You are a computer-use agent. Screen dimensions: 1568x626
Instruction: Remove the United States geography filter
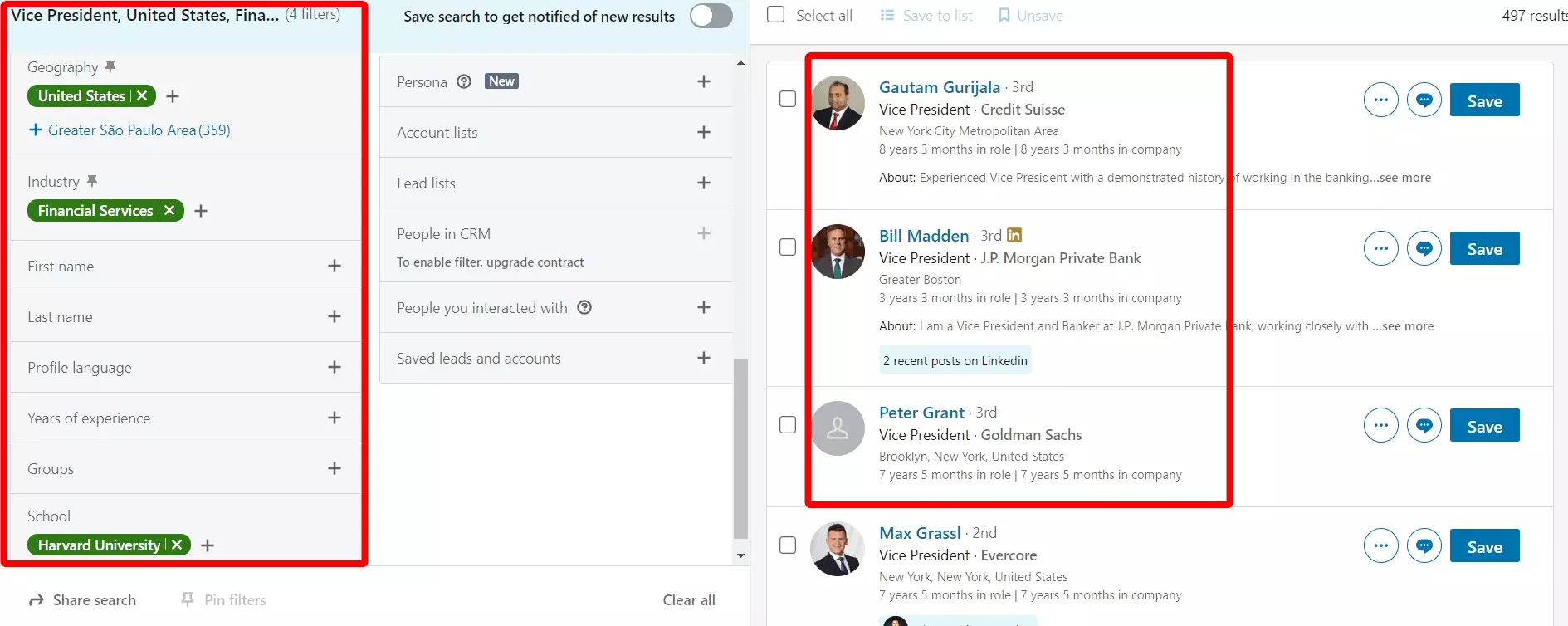[142, 95]
